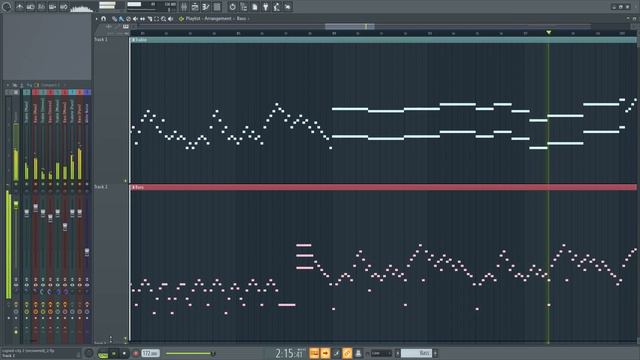Select the Track 2 header label
The height and width of the screenshot is (360, 640).
point(101,187)
